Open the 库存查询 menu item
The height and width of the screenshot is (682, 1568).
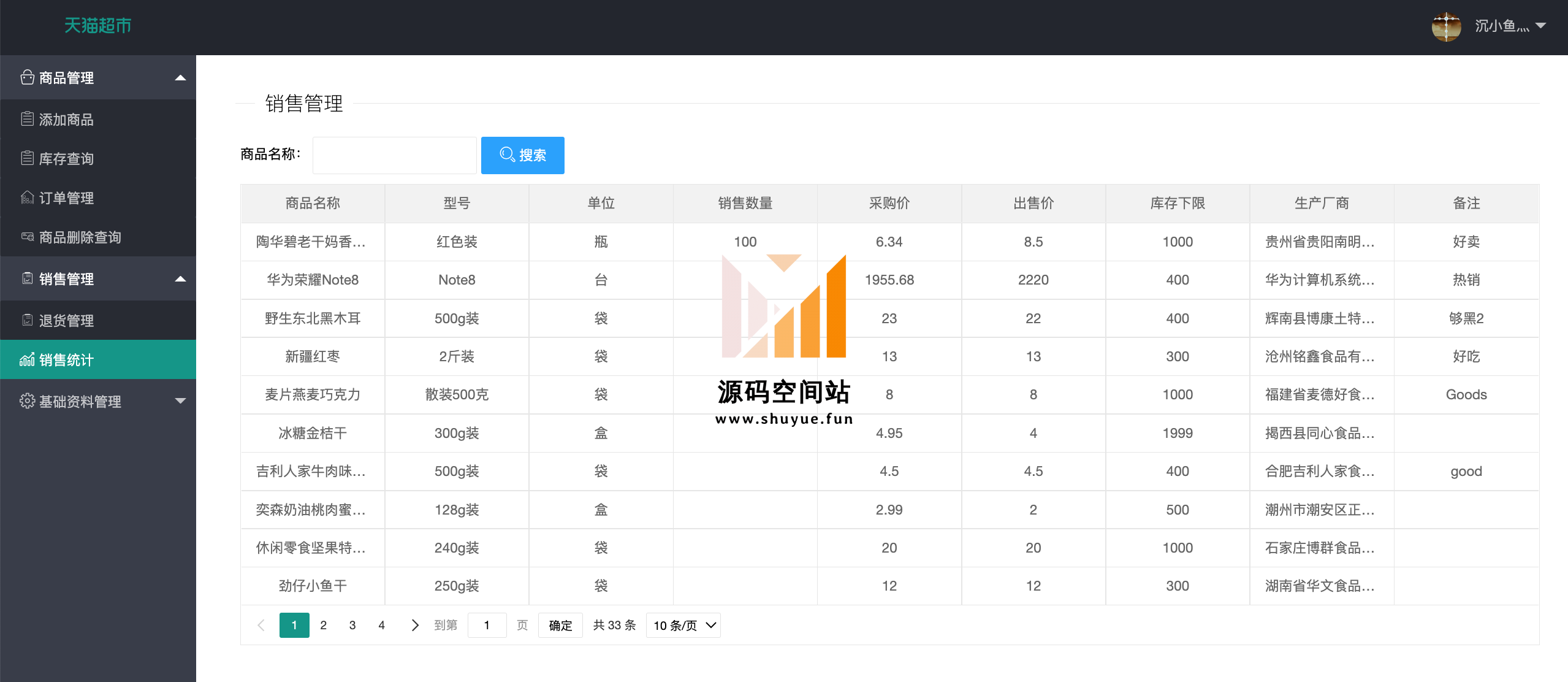98,158
